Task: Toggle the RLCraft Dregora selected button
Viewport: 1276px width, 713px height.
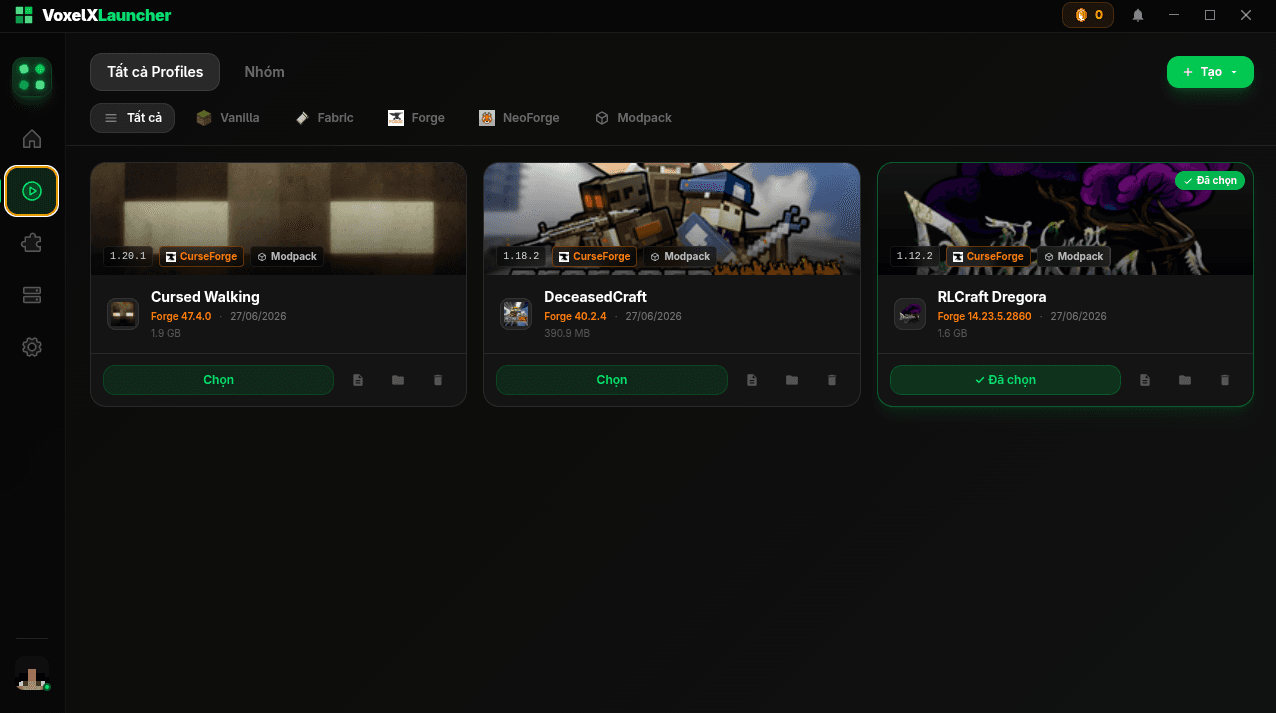Action: point(1005,380)
